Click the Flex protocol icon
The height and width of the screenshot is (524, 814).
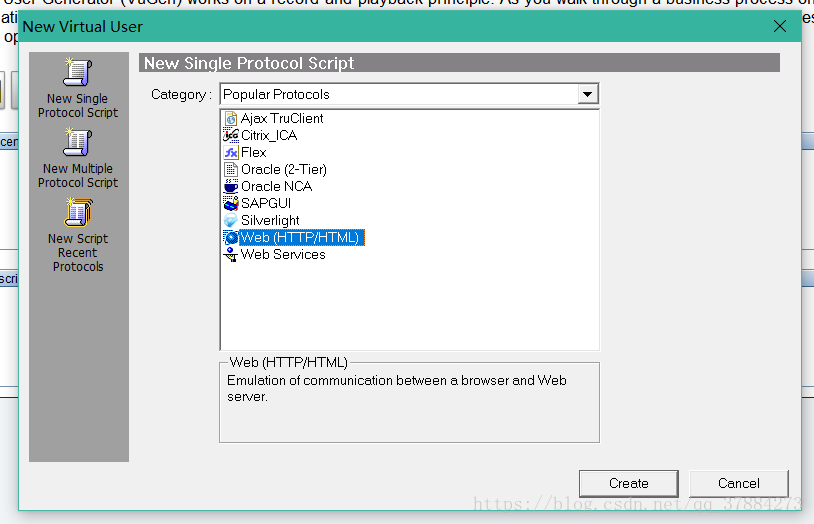click(231, 153)
